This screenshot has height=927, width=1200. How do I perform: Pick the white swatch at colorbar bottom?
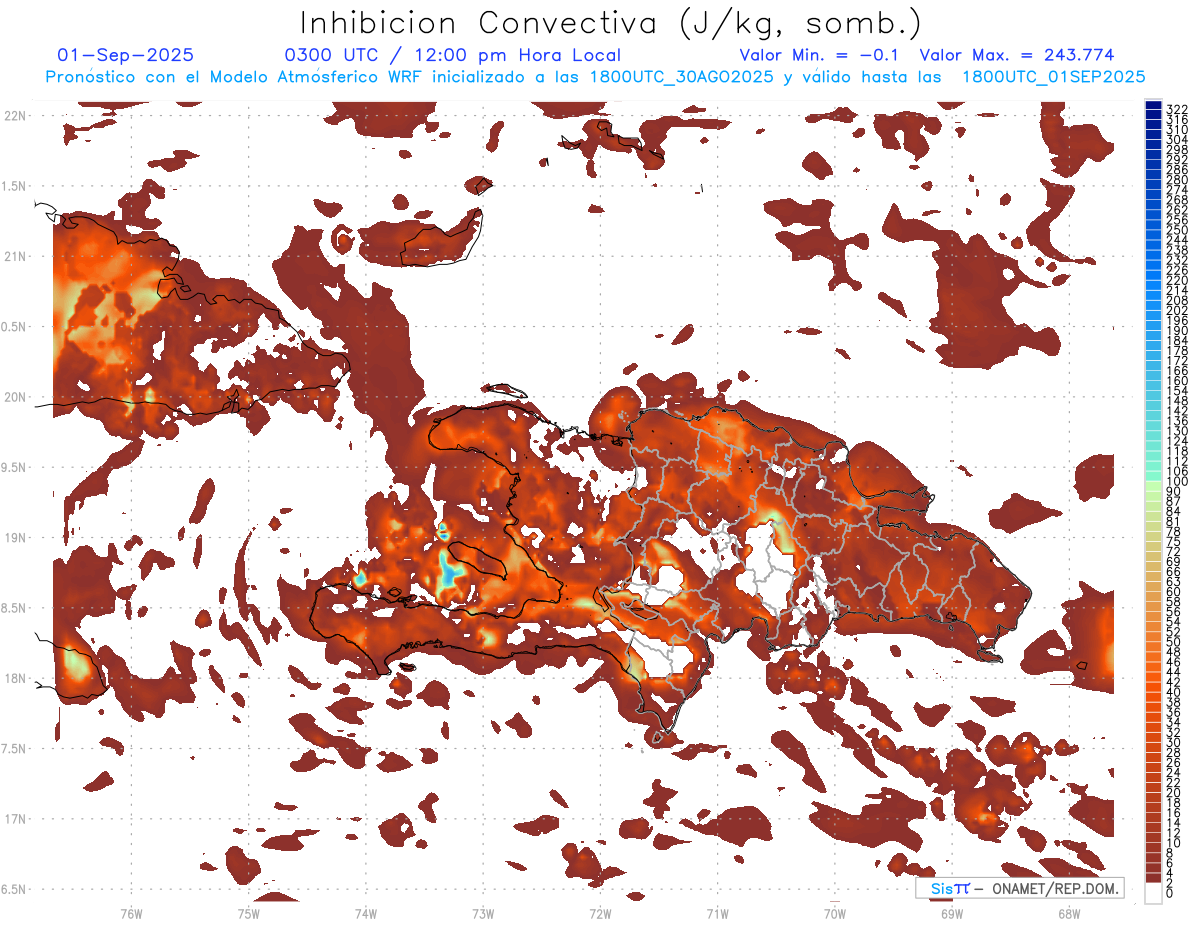1154,892
